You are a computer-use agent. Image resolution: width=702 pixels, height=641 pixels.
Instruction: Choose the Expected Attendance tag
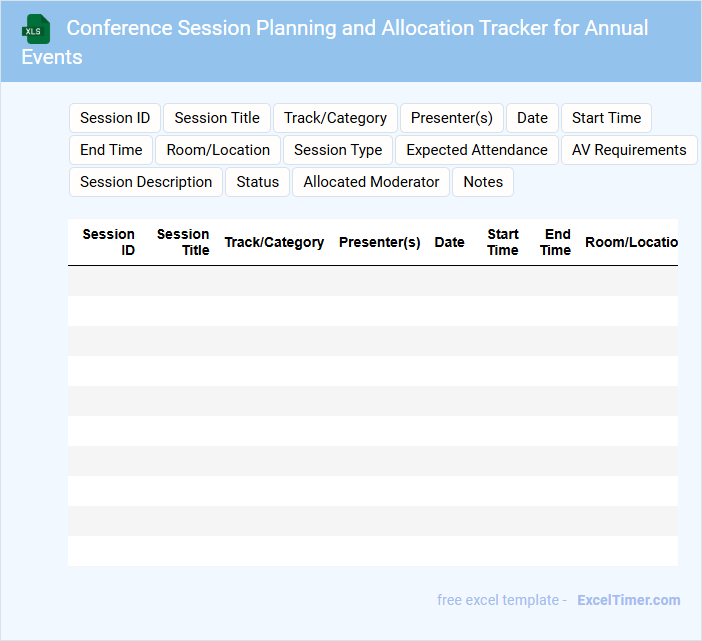(x=477, y=150)
